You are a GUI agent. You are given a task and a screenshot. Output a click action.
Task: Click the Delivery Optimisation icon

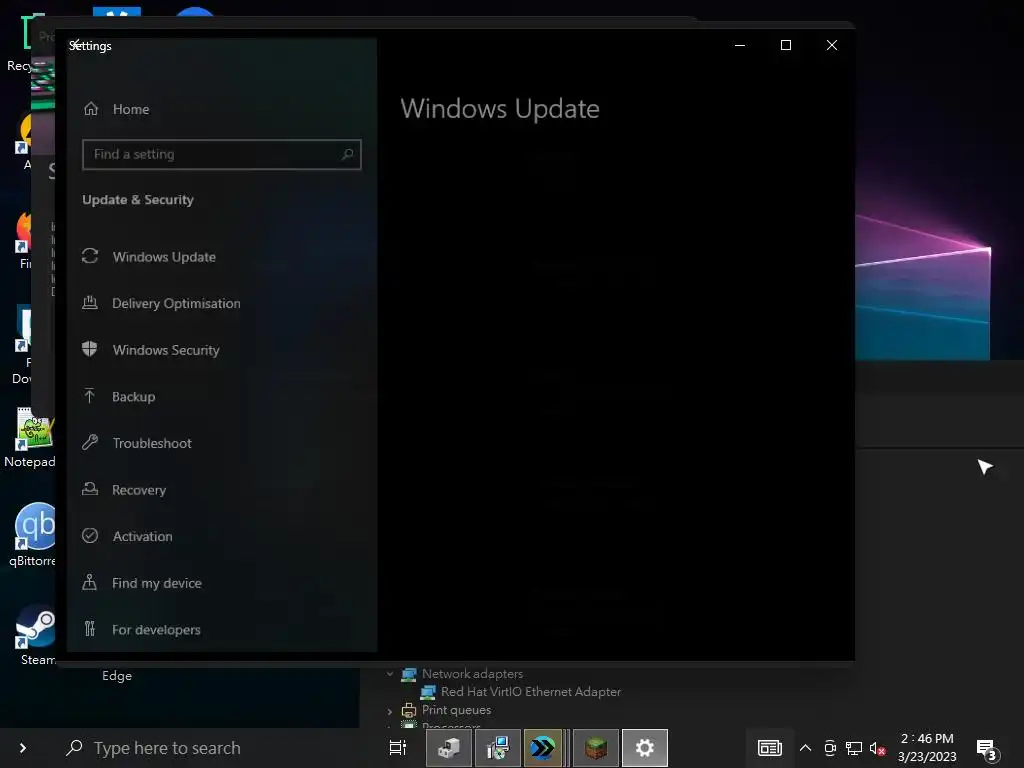90,302
